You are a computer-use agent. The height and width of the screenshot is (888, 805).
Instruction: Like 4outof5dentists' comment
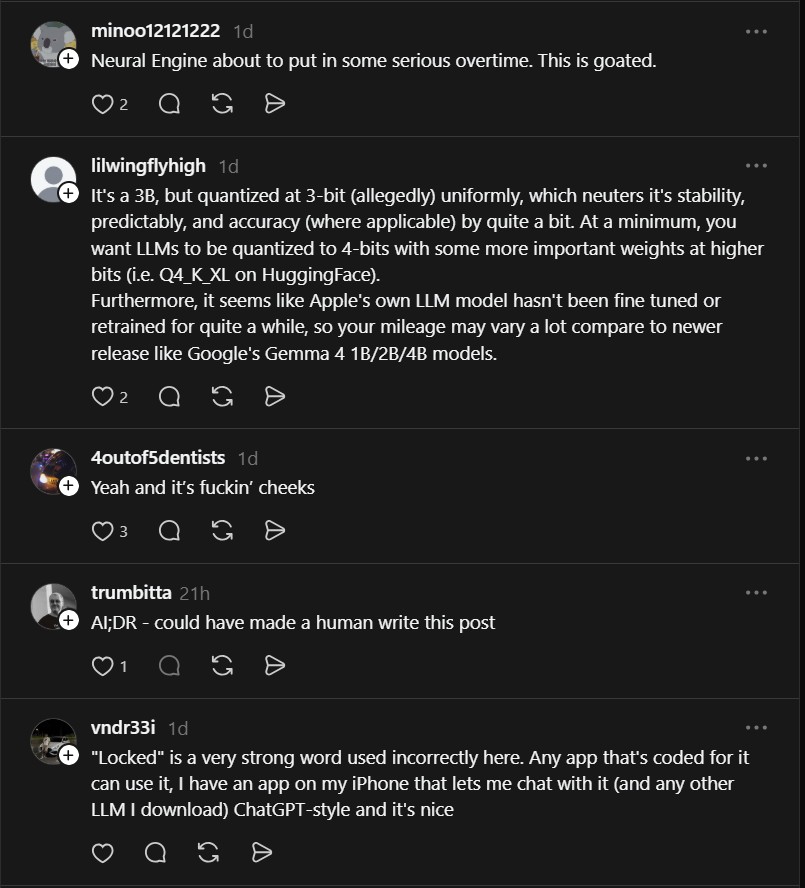click(103, 530)
